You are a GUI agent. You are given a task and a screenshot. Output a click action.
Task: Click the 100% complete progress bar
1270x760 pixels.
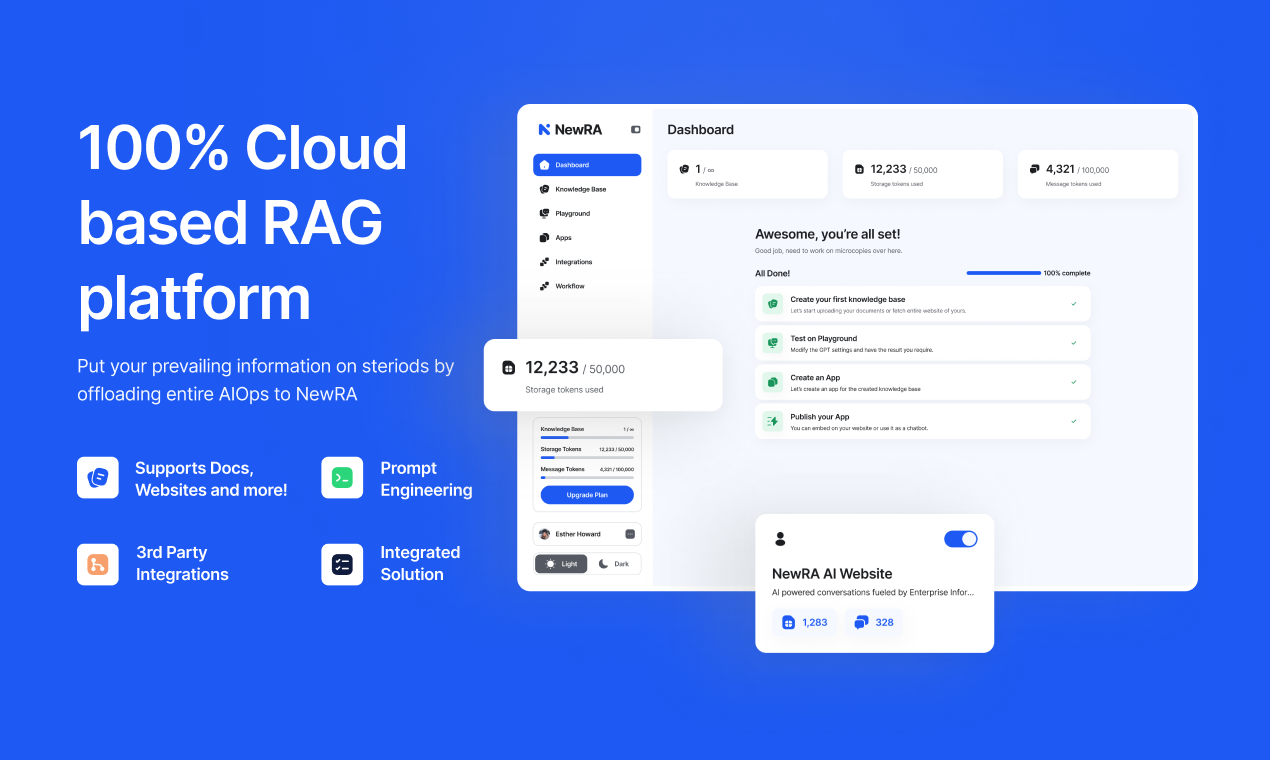[x=1003, y=272]
